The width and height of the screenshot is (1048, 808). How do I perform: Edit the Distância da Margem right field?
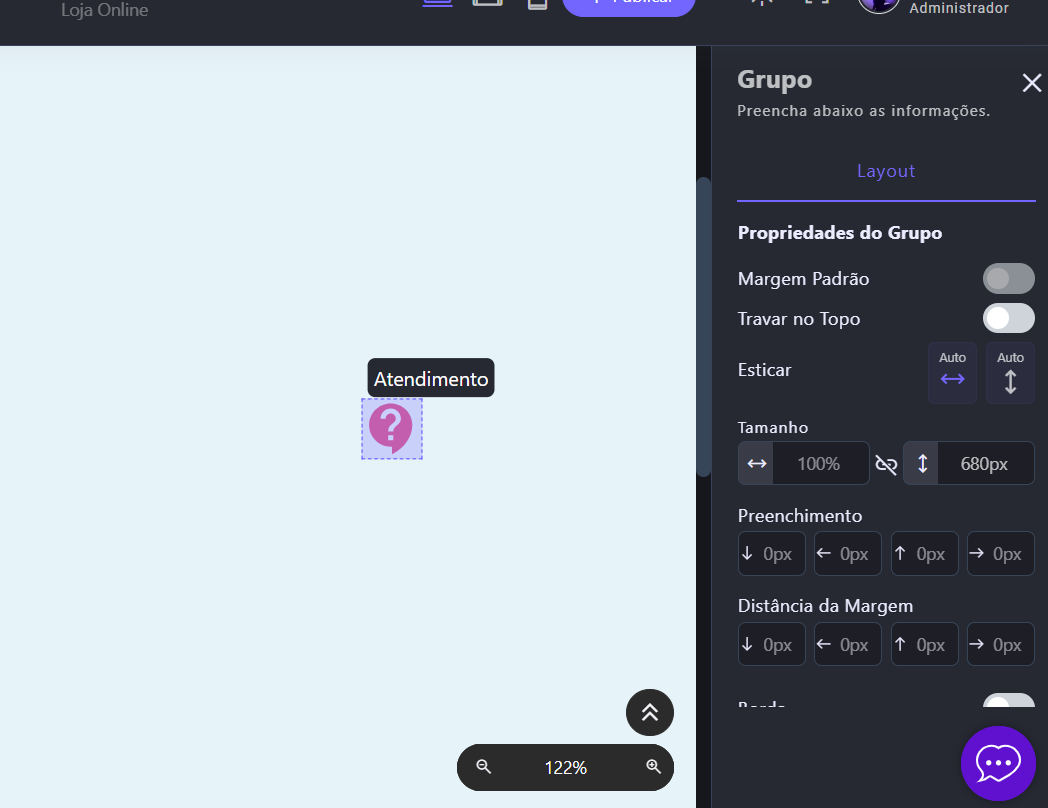1001,645
